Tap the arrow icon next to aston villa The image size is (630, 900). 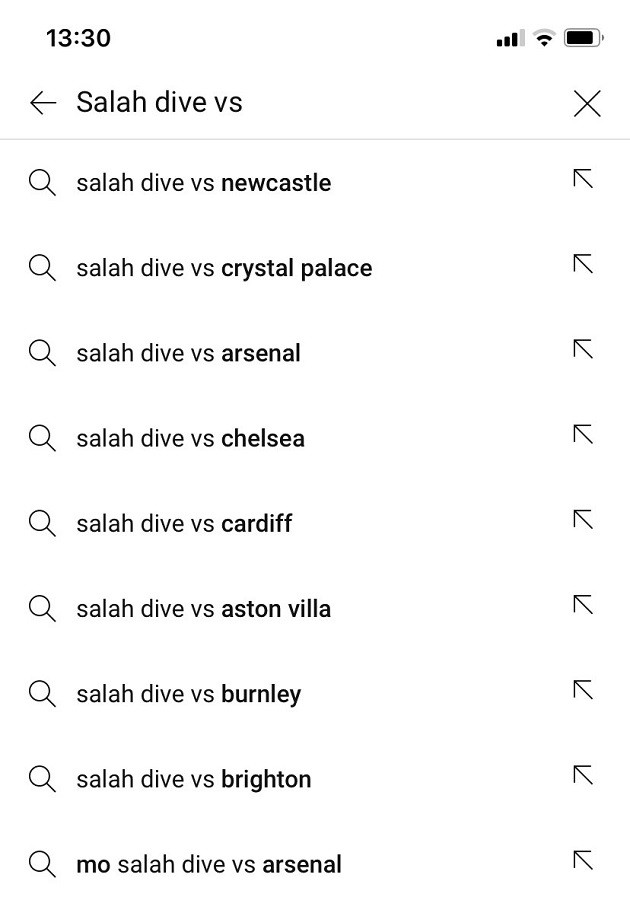tap(583, 604)
